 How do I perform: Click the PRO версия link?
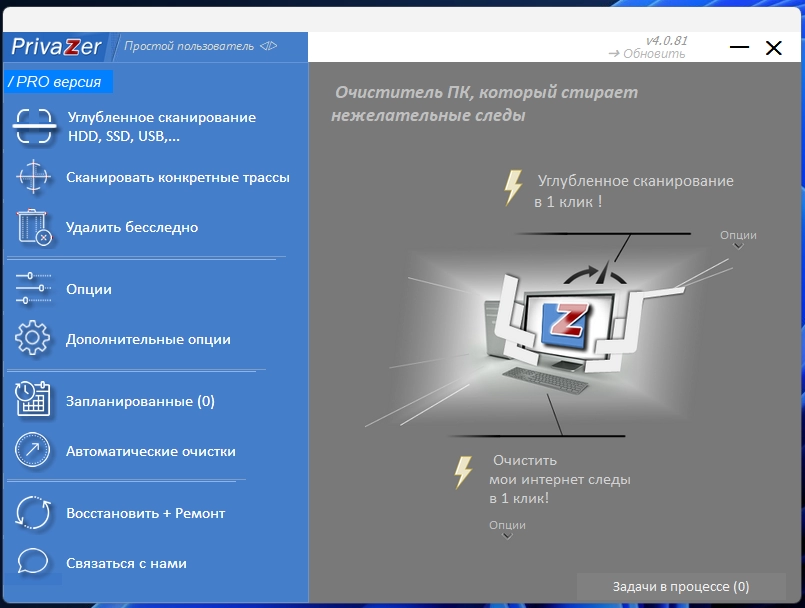[x=58, y=82]
